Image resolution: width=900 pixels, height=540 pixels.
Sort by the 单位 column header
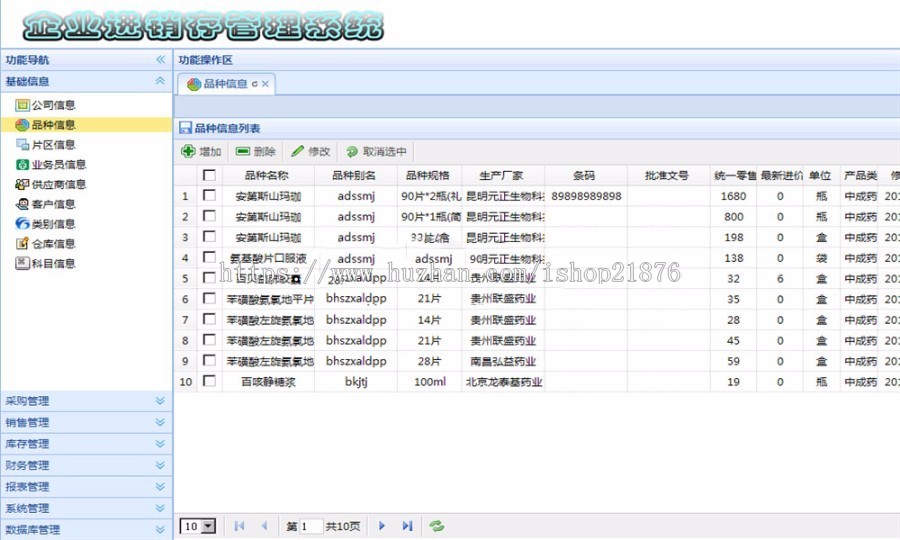[x=820, y=176]
